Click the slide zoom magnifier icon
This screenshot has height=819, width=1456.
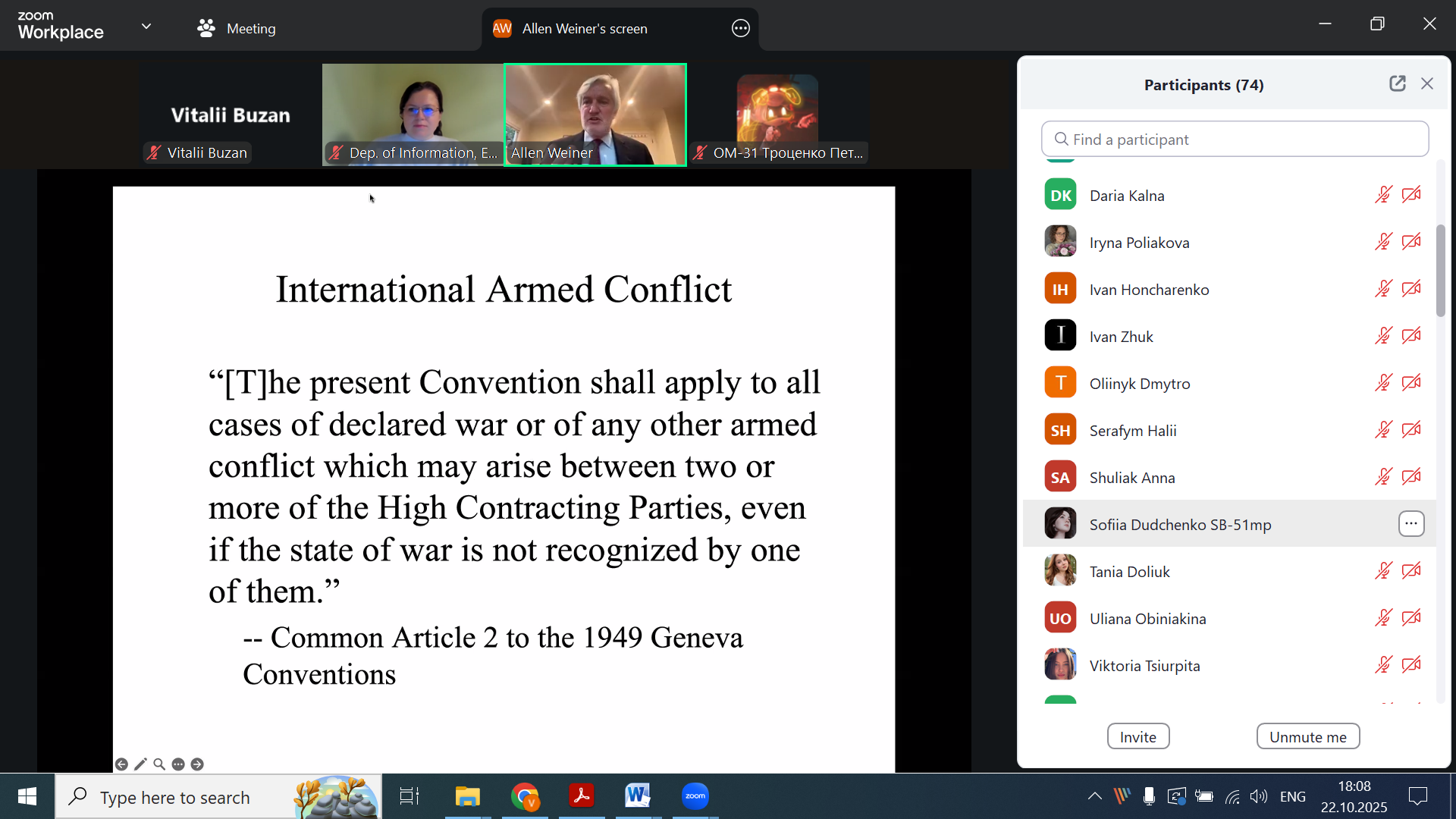(159, 764)
